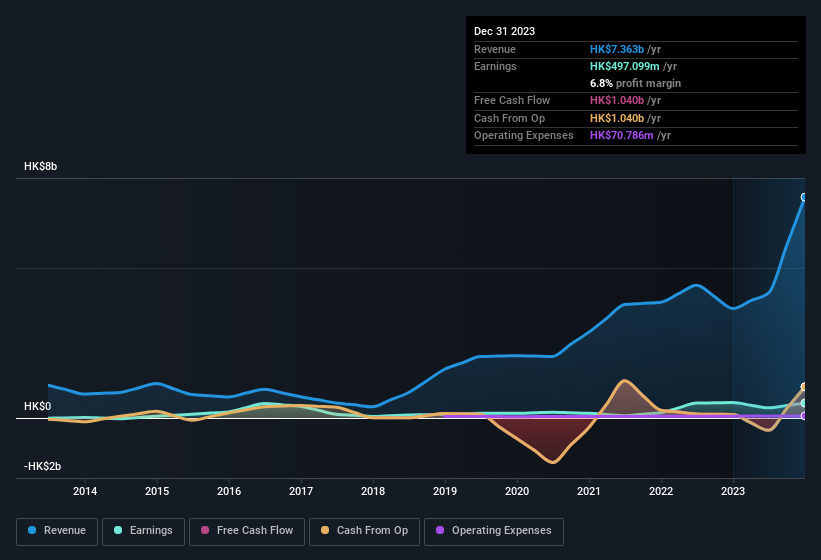This screenshot has height=560, width=821.
Task: Click the 2014 label on the x-axis
Action: pos(85,491)
